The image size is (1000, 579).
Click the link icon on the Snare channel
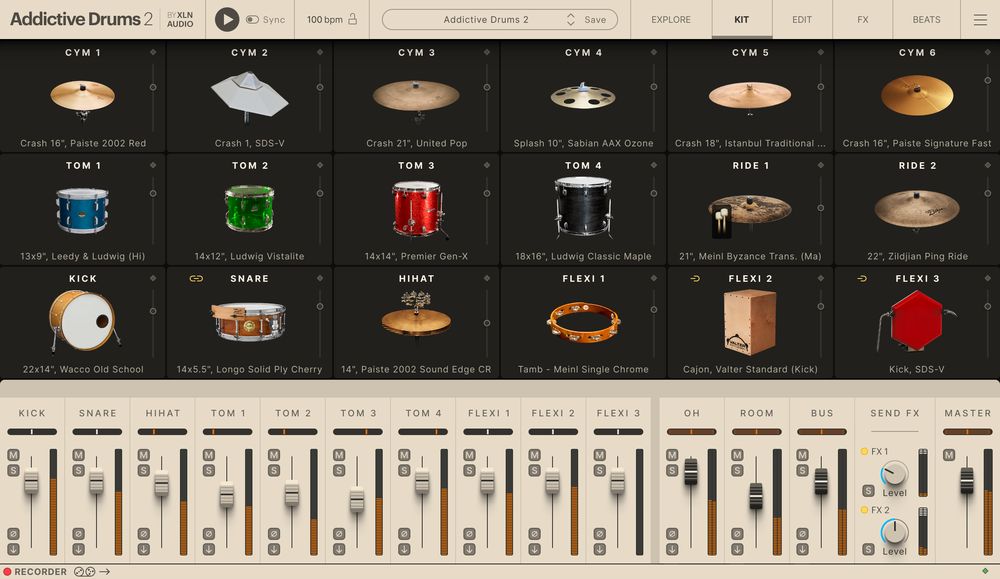[x=196, y=278]
